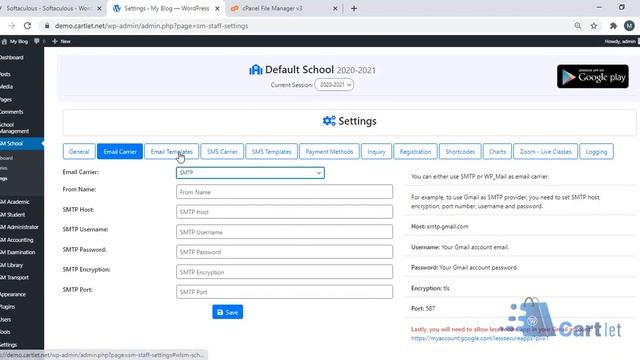Bookmark this page with the star icon
This screenshot has width=640, height=360.
(594, 26)
